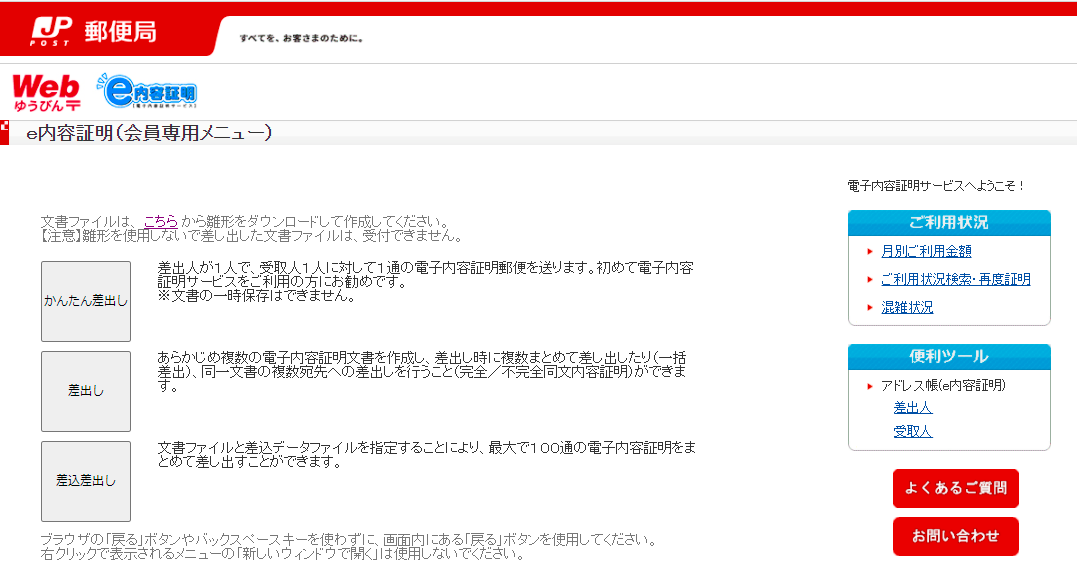Open ご利用状況検索・再度証明 link
1077x567 pixels.
(955, 280)
